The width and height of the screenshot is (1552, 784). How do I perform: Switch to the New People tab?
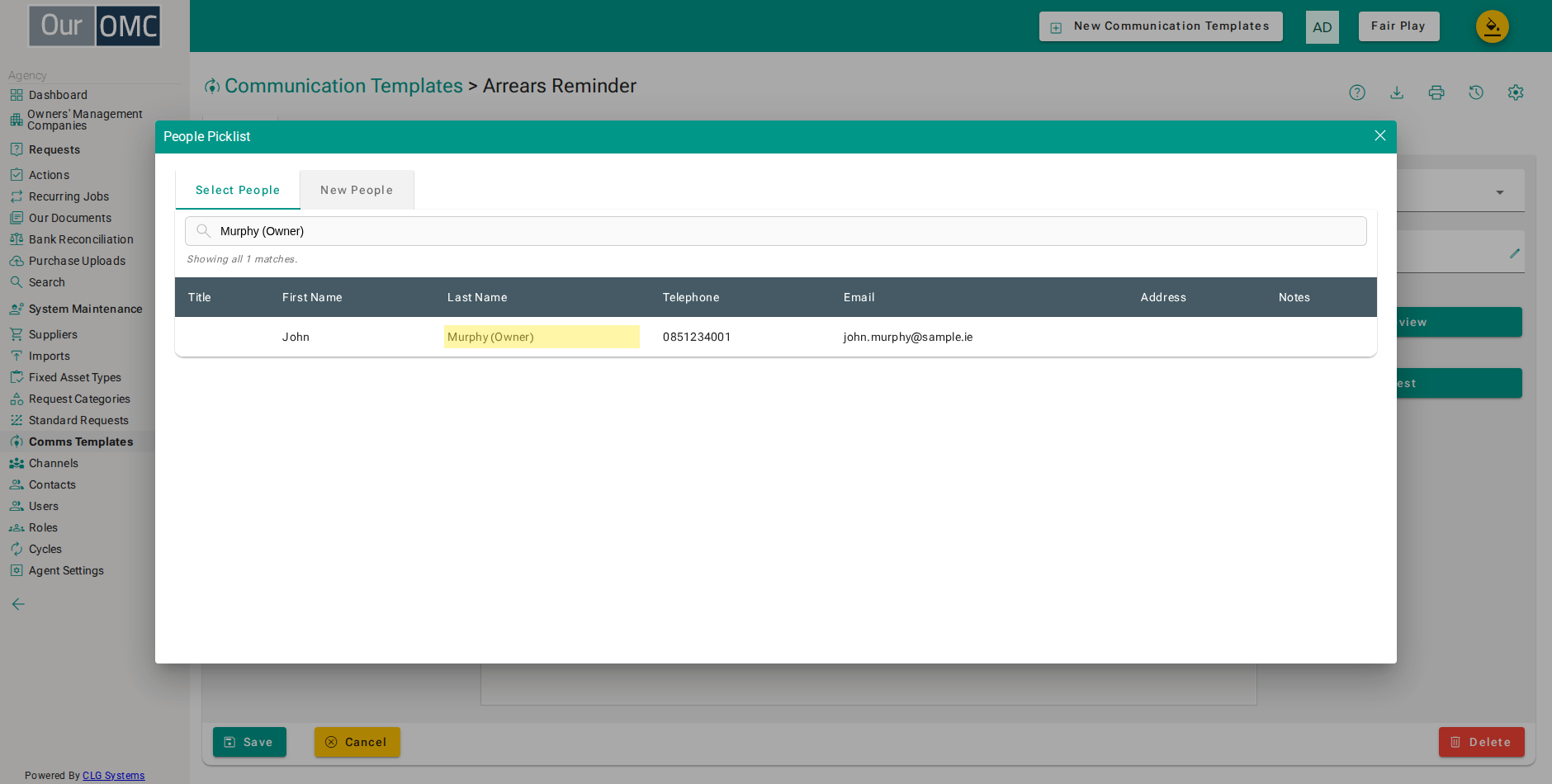(x=357, y=190)
